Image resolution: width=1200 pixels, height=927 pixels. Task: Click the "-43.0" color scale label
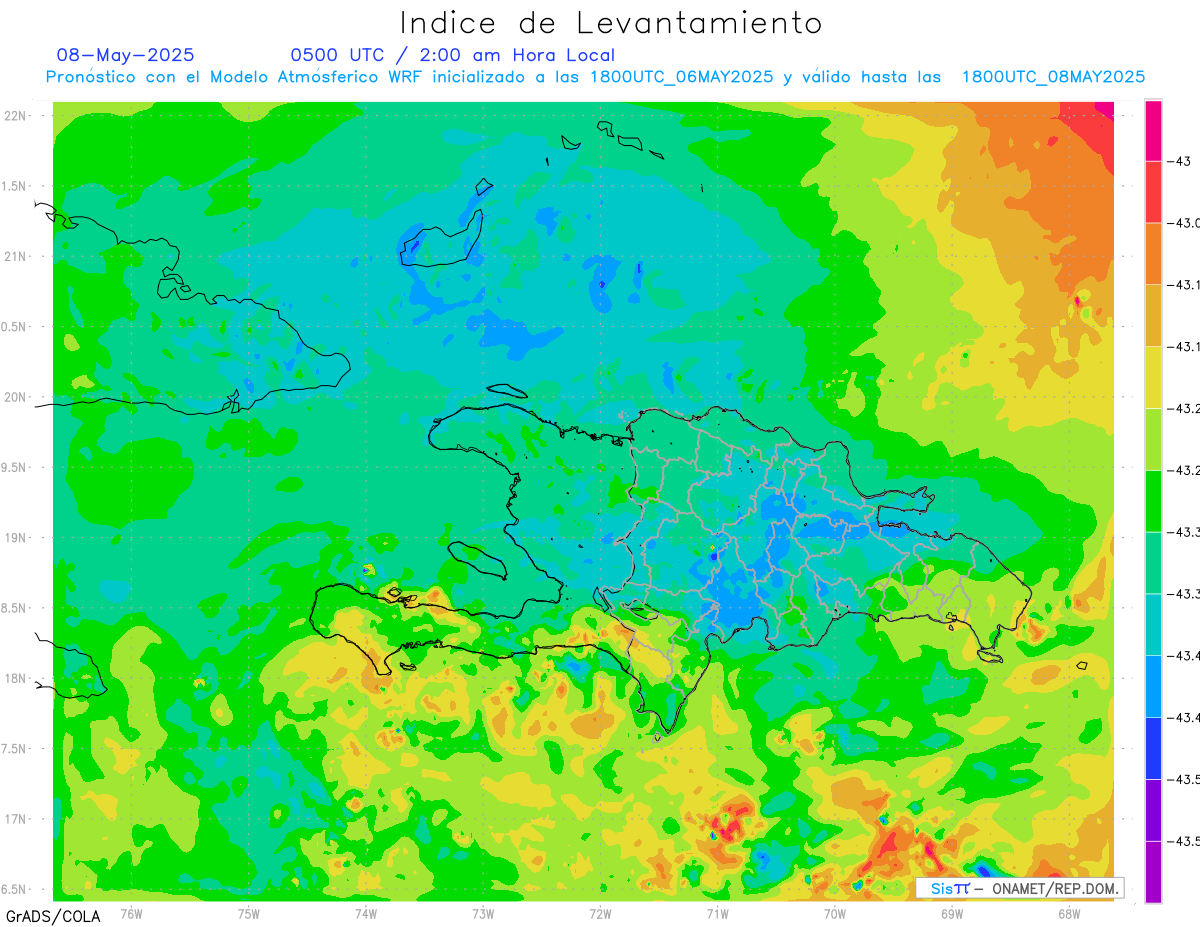pyautogui.click(x=1185, y=223)
